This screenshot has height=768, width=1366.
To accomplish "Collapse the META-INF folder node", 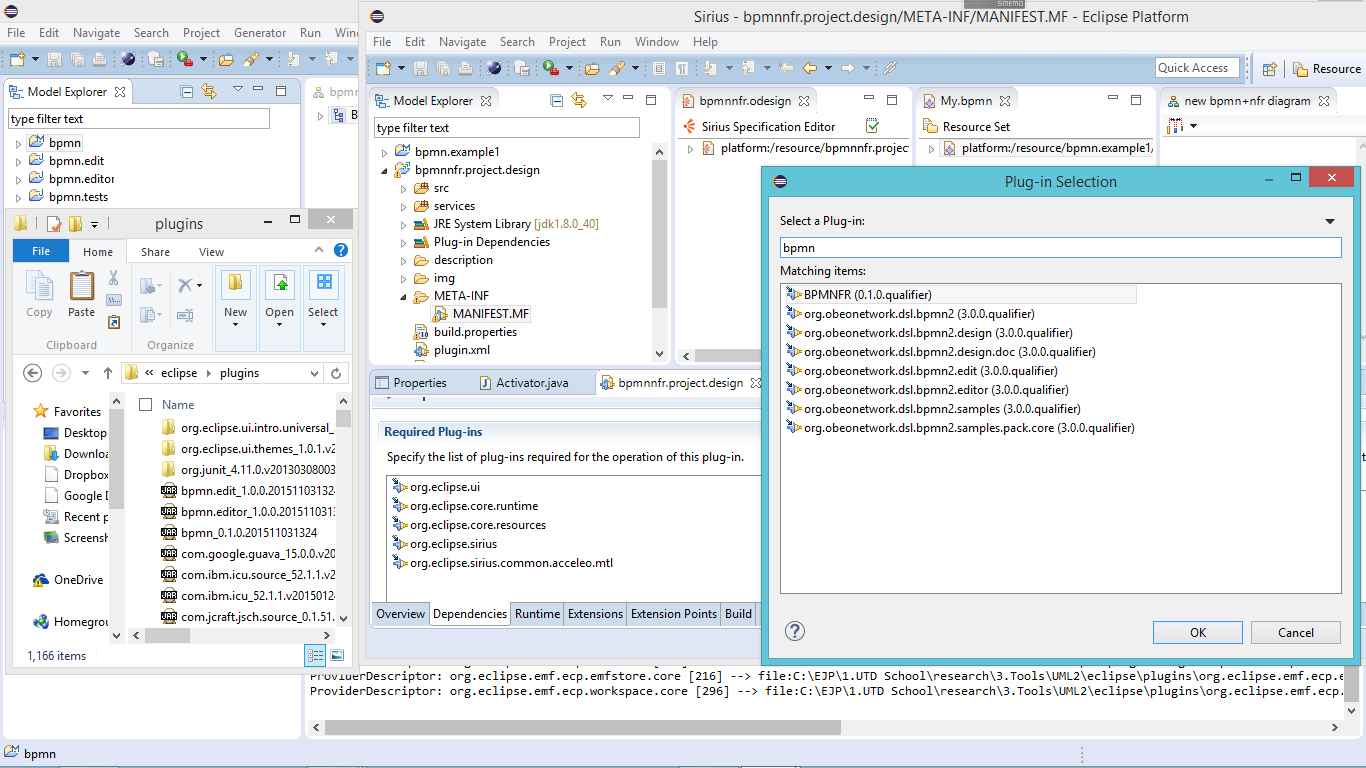I will (404, 296).
